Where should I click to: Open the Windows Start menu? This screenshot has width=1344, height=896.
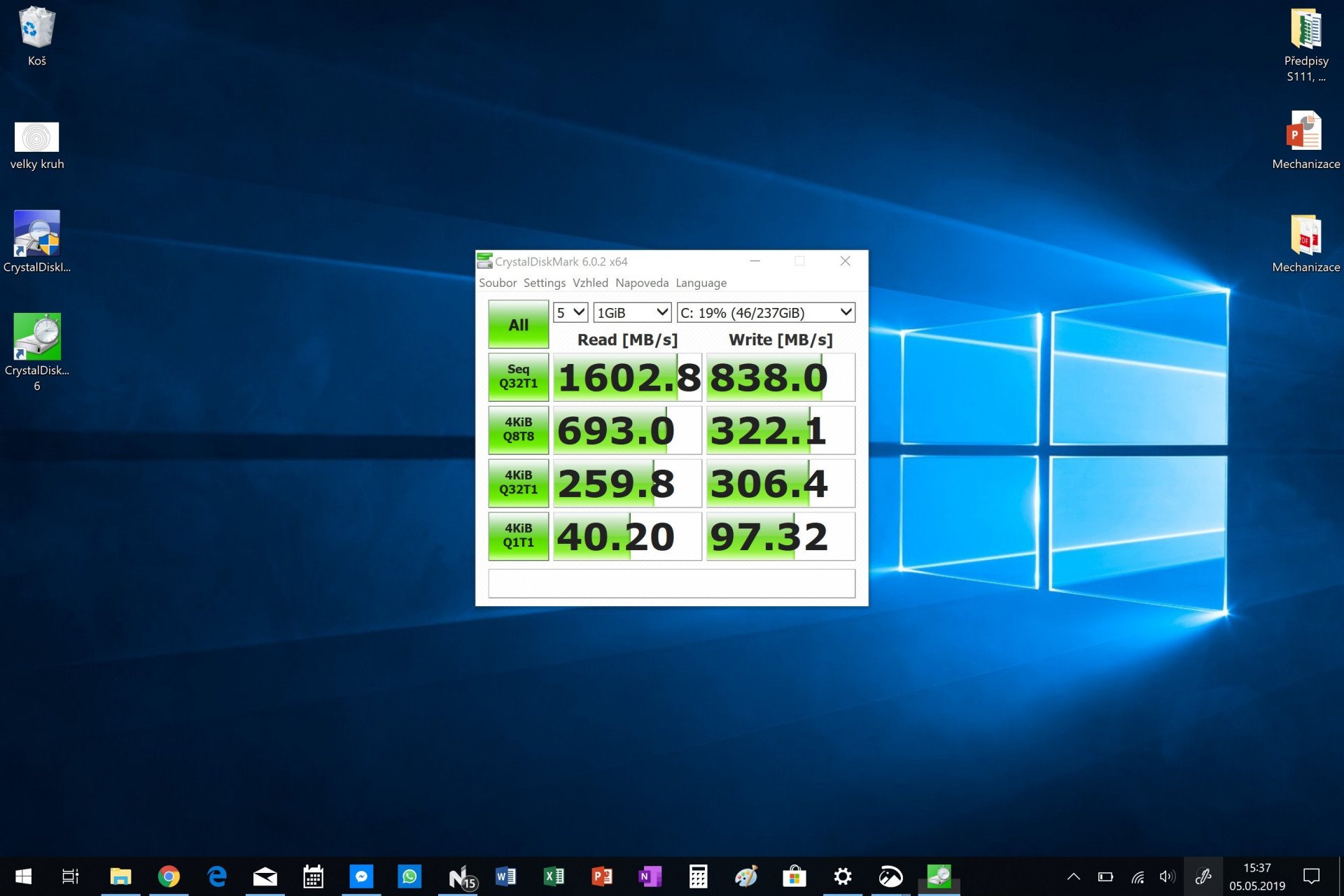click(23, 876)
